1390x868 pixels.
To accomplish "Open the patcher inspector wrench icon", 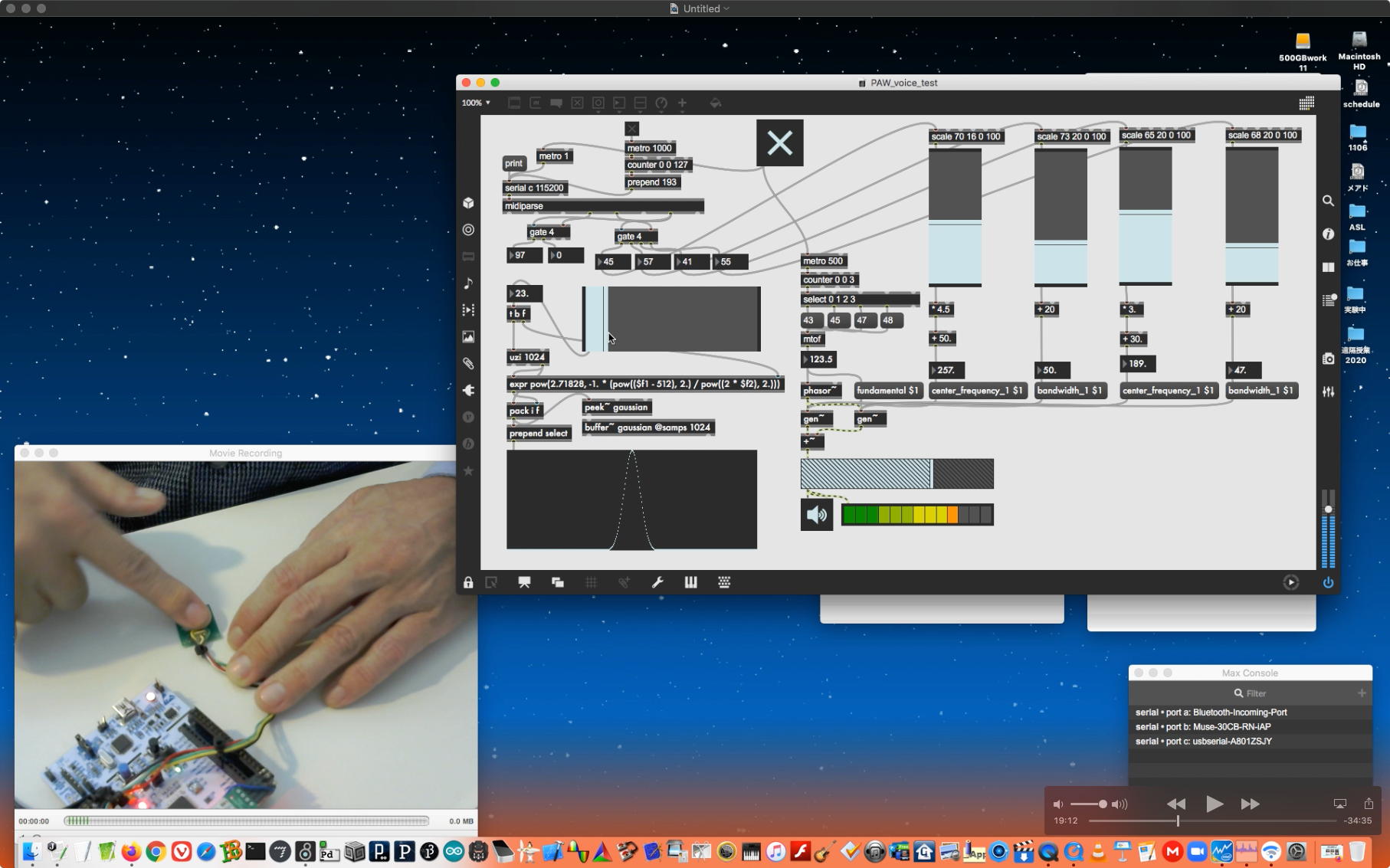I will pos(657,583).
